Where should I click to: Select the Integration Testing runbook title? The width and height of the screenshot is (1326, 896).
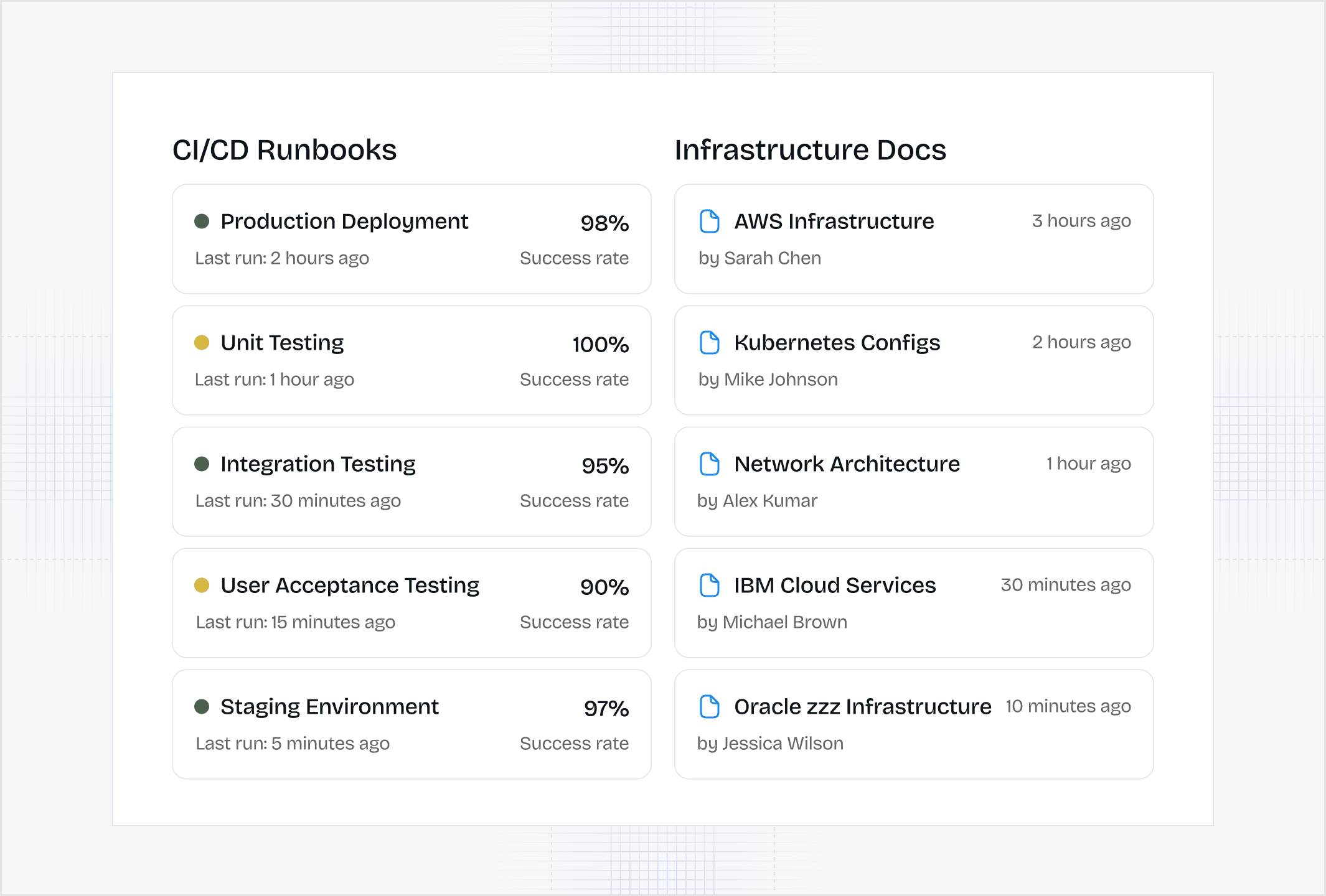point(317,464)
